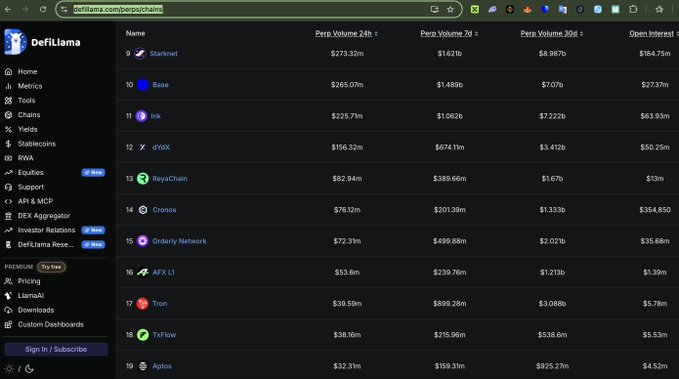Bookmark this page star icon

click(450, 9)
